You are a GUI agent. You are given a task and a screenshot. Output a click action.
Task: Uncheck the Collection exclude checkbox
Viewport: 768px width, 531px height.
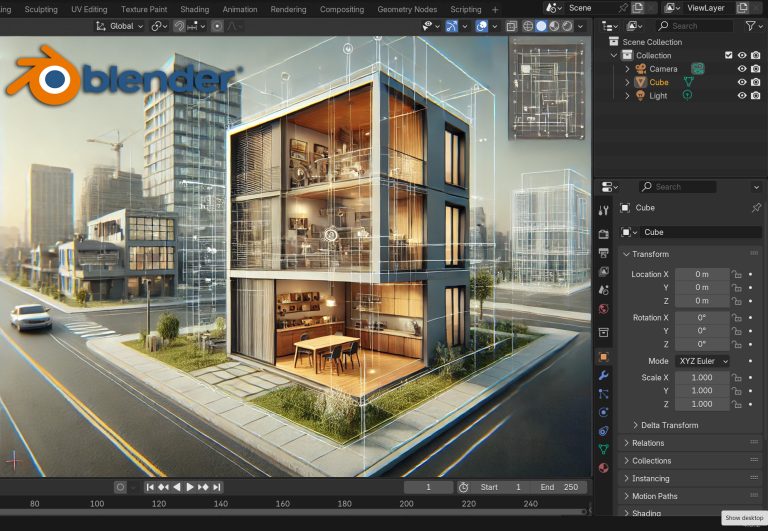click(728, 55)
